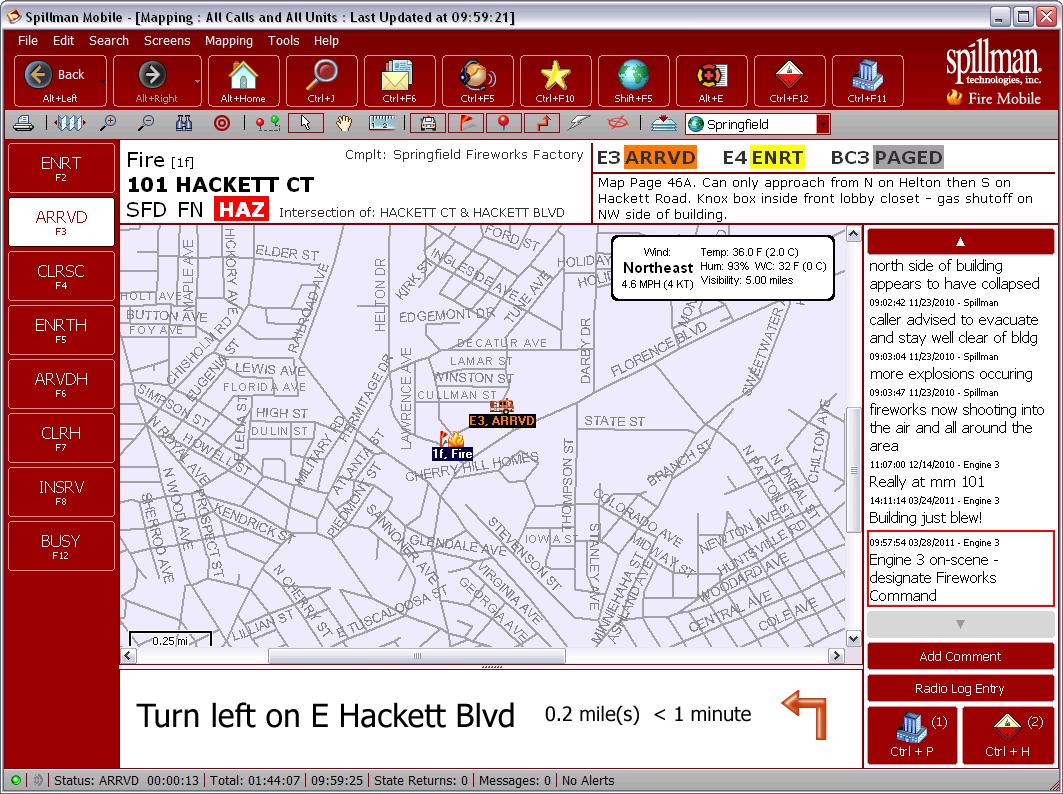Viewport: 1063px width, 794px height.
Task: Click the 1f Fire call marker on map
Action: tap(452, 446)
